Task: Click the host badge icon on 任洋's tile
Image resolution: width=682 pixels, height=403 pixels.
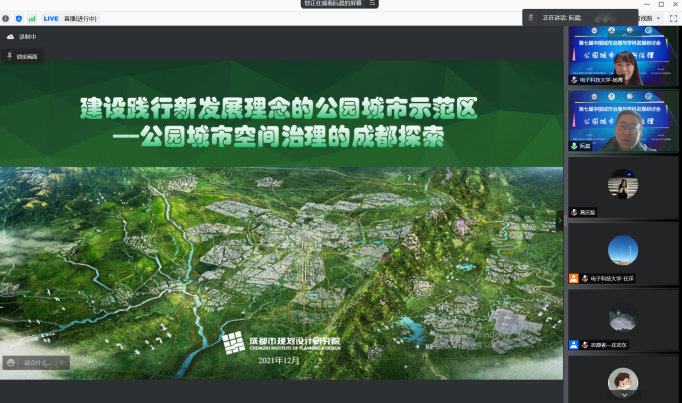Action: (x=574, y=278)
